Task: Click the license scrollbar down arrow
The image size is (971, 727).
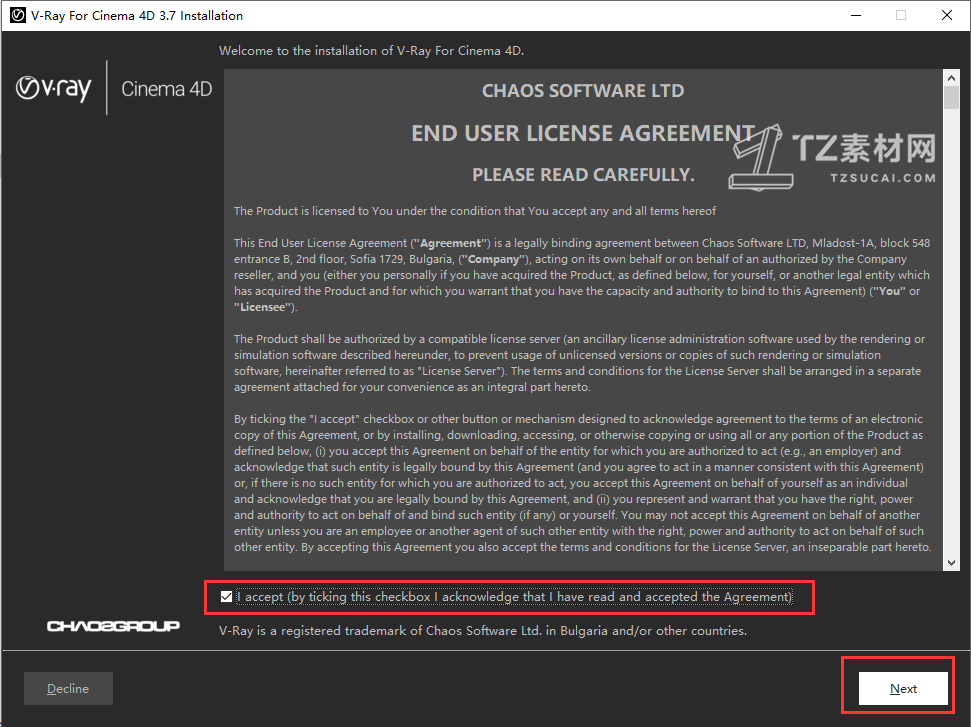Action: tap(951, 562)
